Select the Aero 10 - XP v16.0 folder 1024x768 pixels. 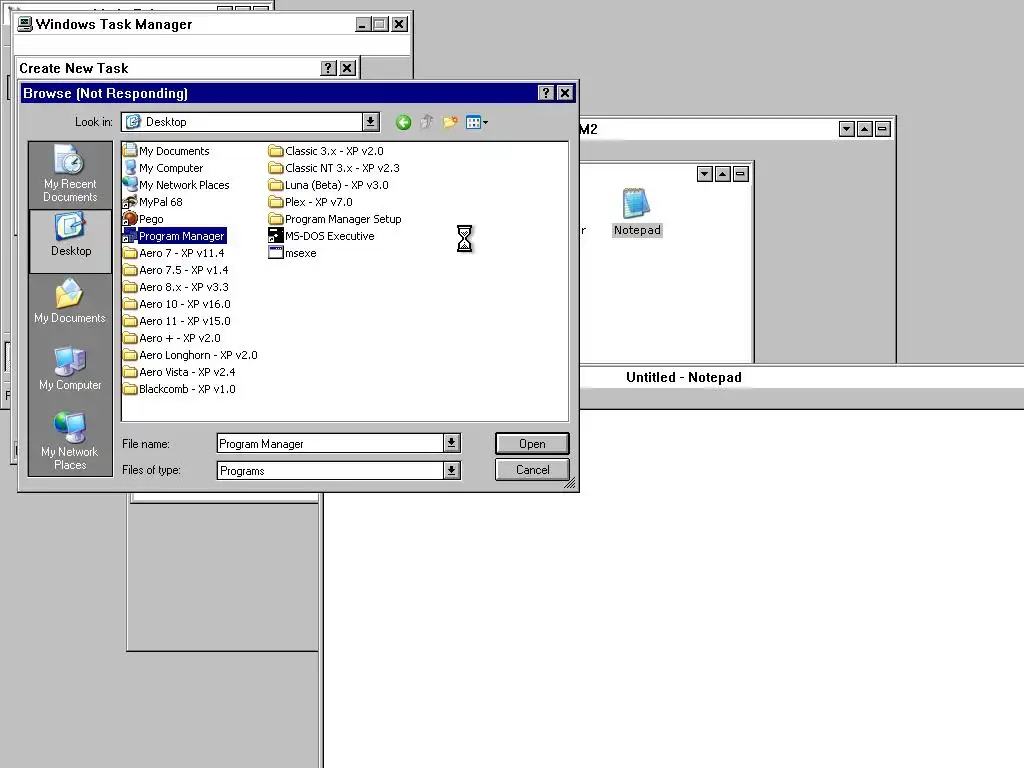click(177, 304)
